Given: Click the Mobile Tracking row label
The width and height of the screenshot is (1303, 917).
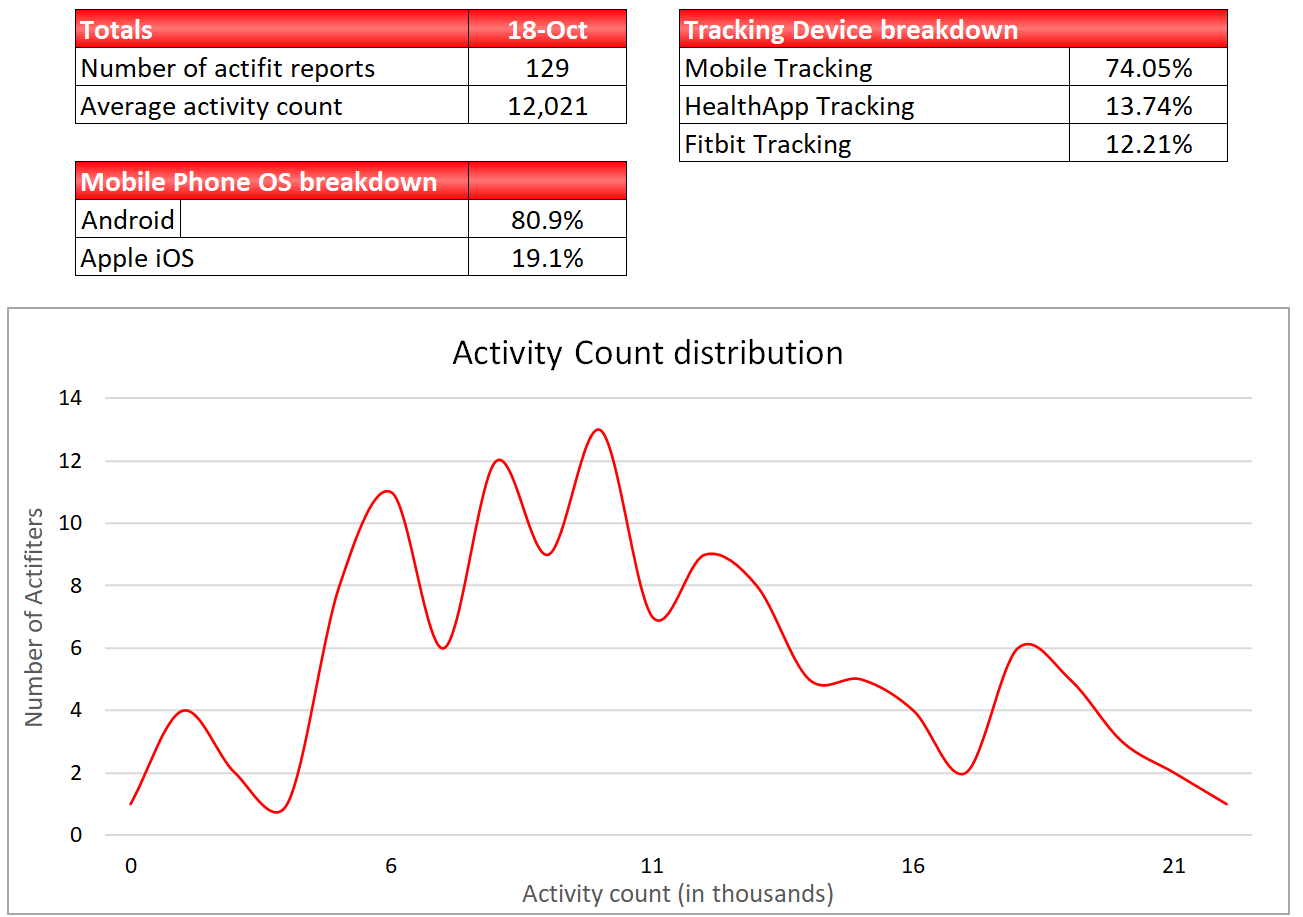Looking at the screenshot, I should pos(874,67).
